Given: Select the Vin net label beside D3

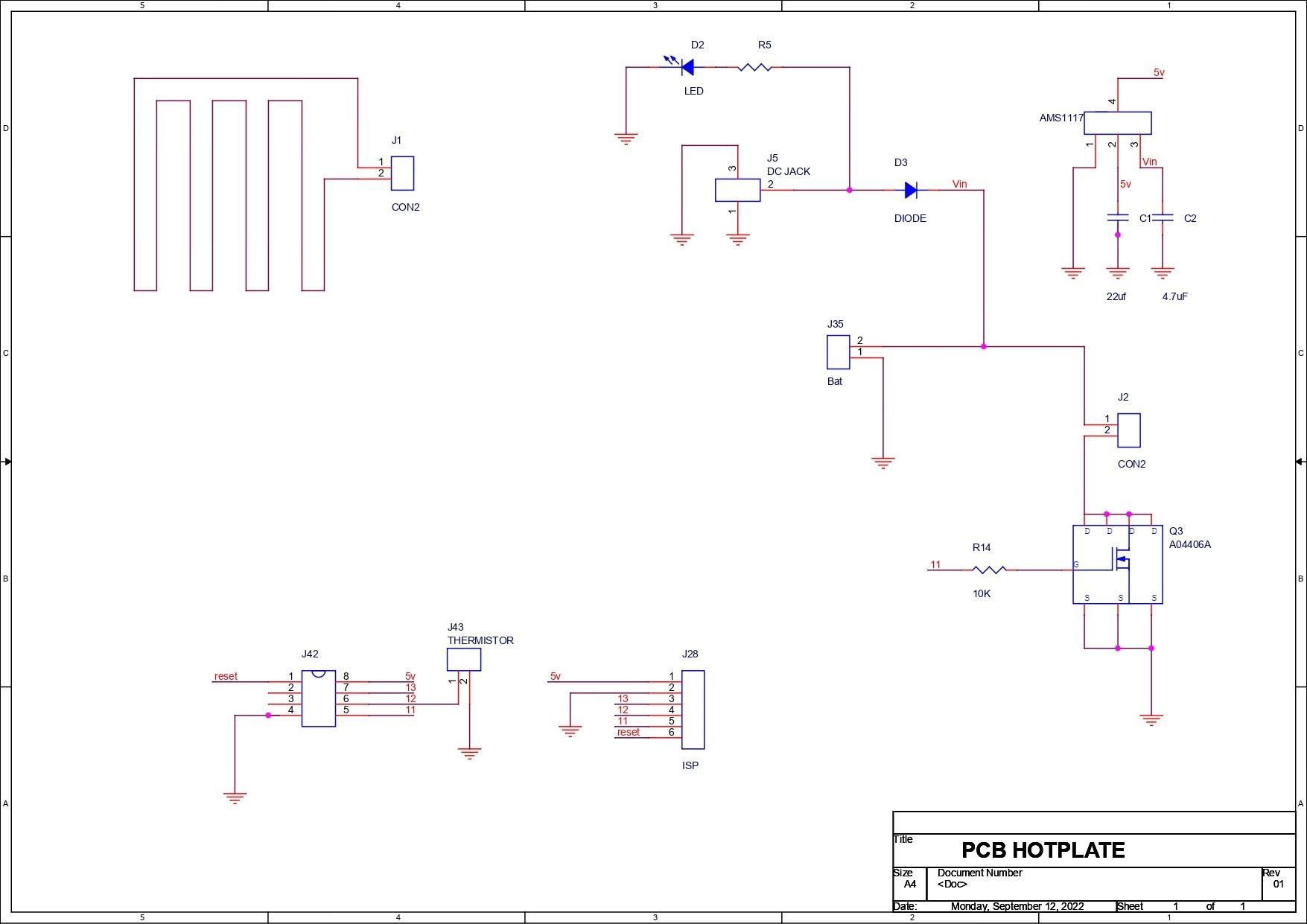Looking at the screenshot, I should tap(959, 184).
